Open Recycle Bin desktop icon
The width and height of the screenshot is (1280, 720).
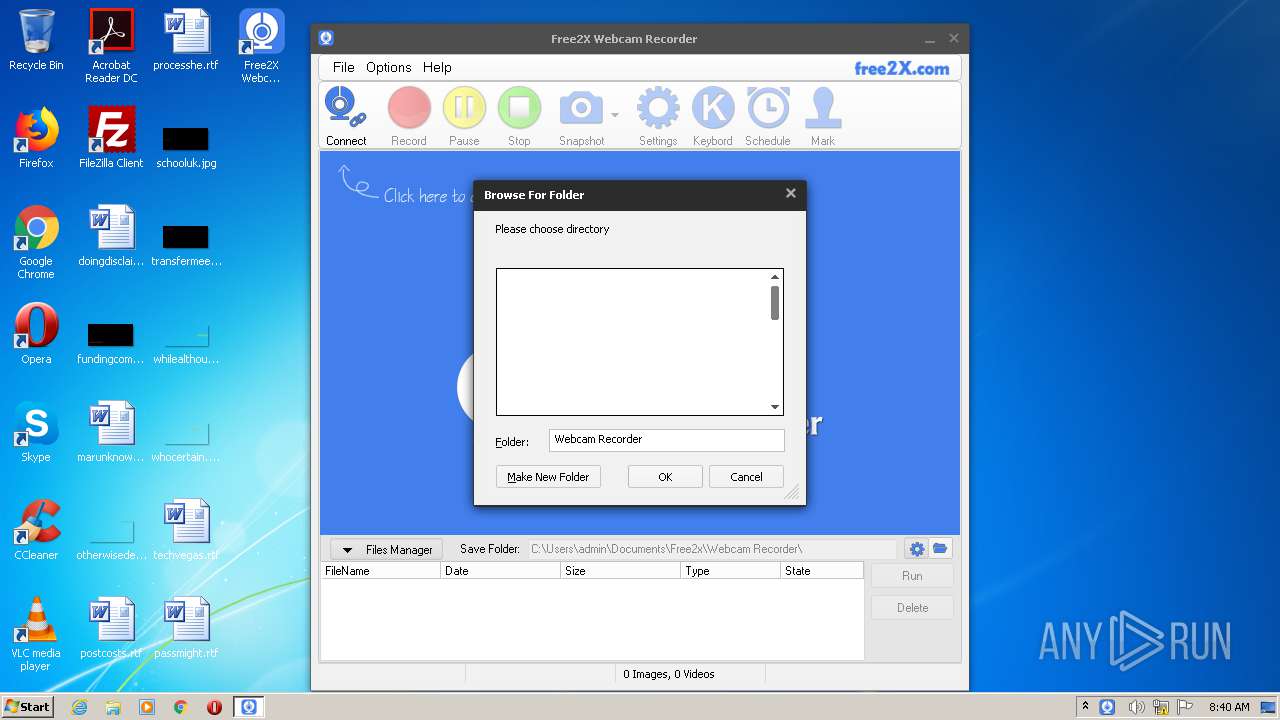coord(36,40)
